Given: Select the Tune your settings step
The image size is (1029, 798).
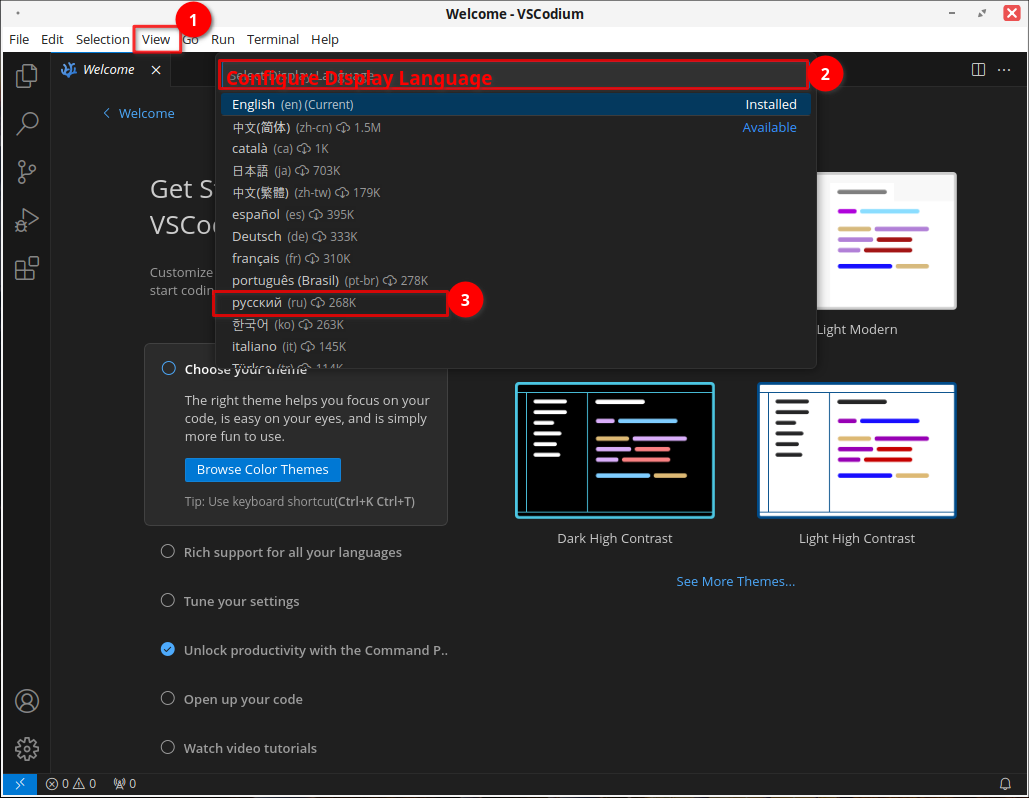Looking at the screenshot, I should [241, 601].
